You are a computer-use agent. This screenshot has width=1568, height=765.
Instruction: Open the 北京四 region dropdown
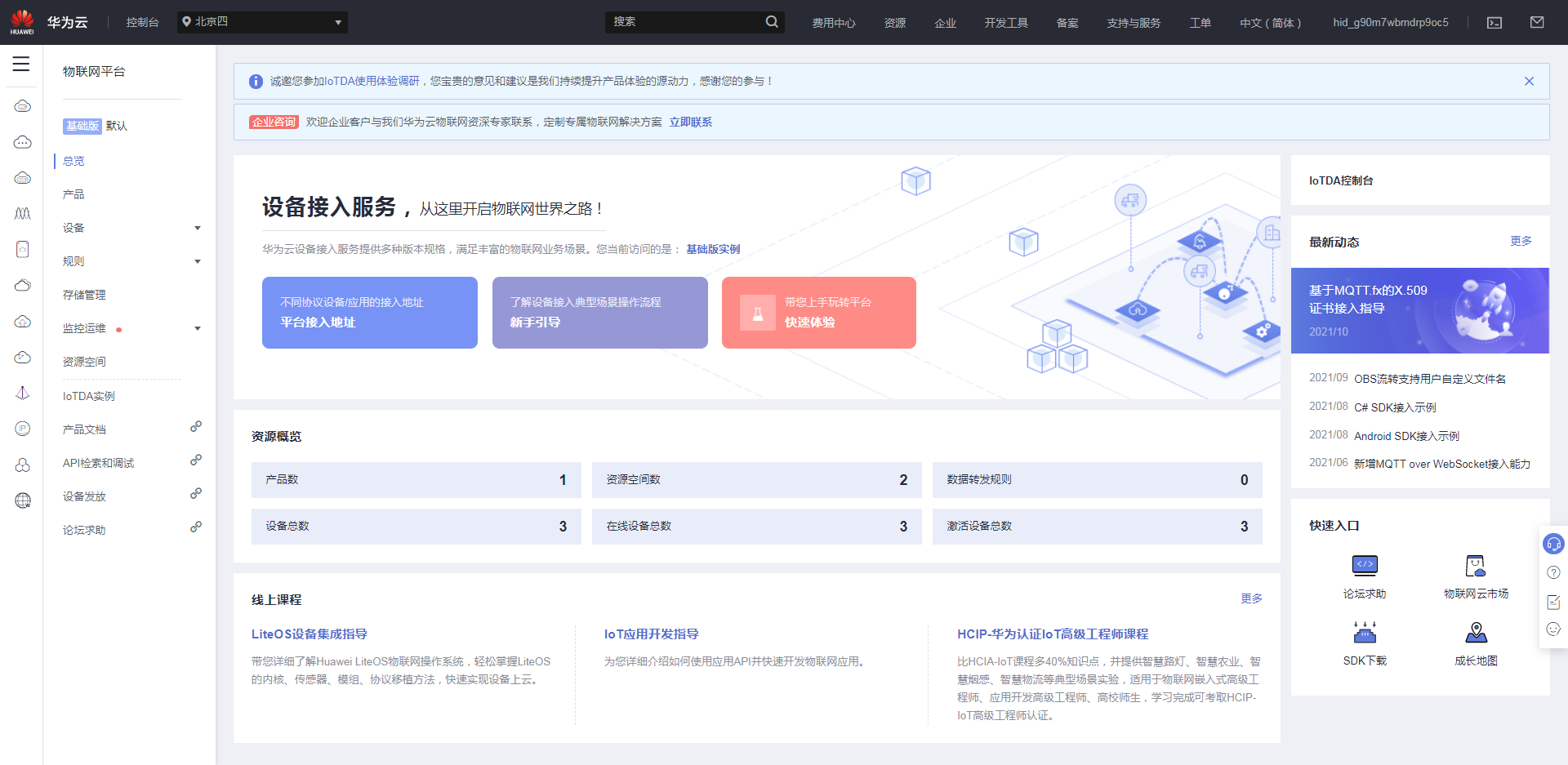pyautogui.click(x=262, y=22)
